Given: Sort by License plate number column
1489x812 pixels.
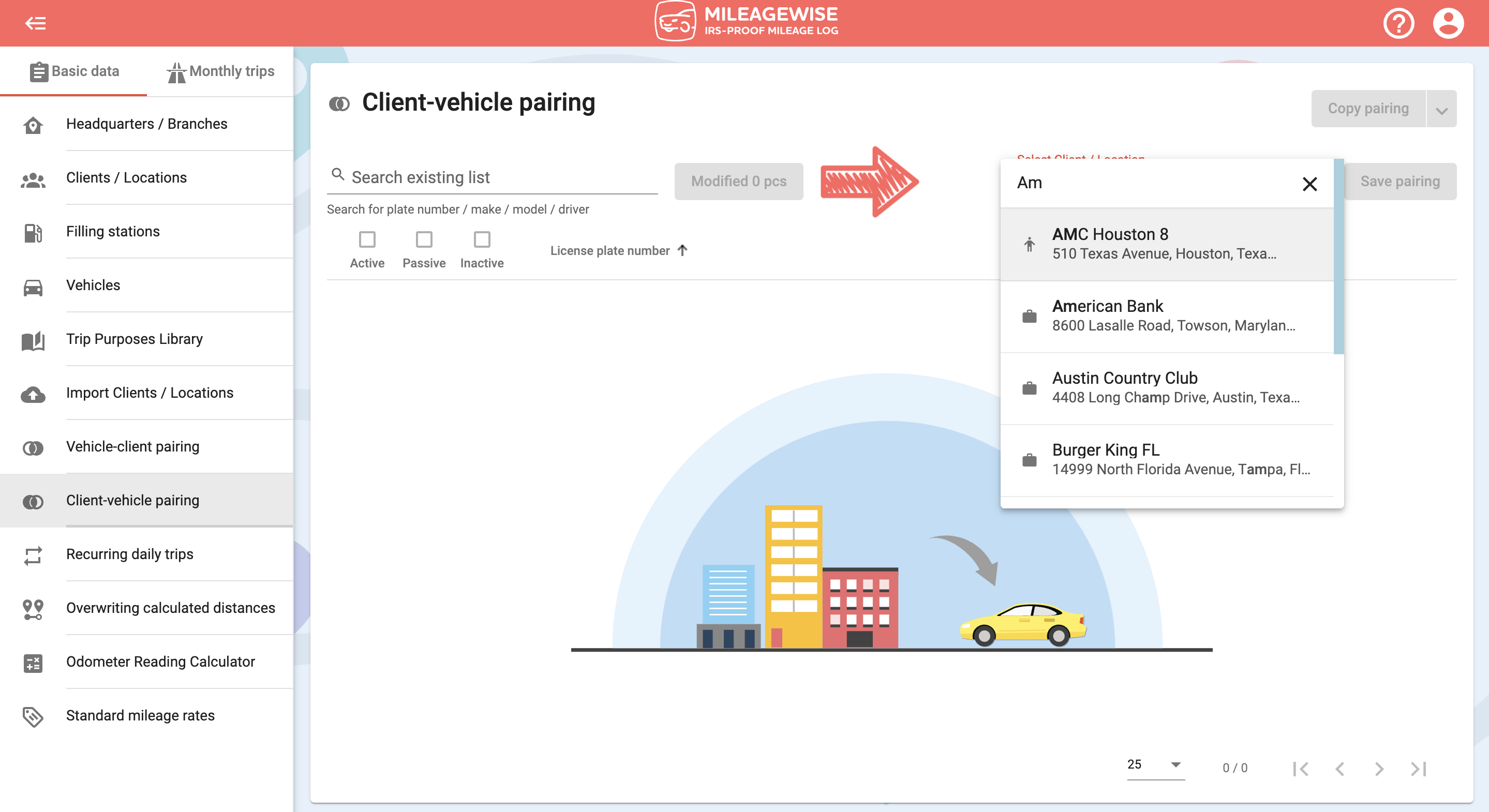Looking at the screenshot, I should (x=618, y=250).
